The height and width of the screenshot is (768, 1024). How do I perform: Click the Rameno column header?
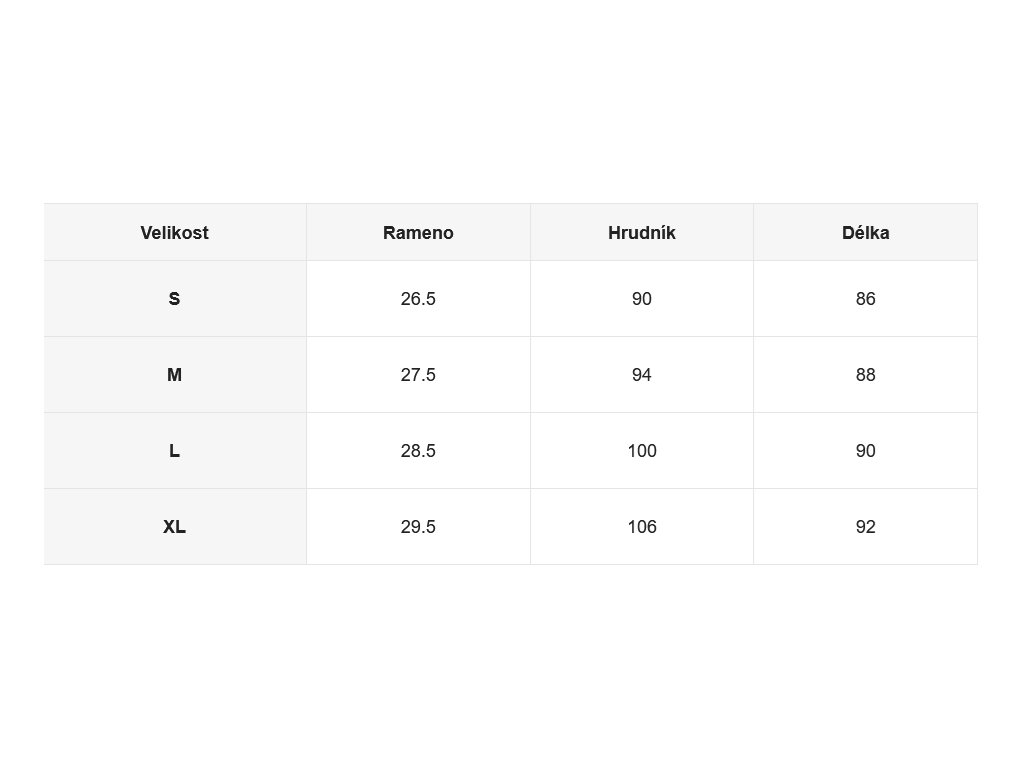(418, 232)
